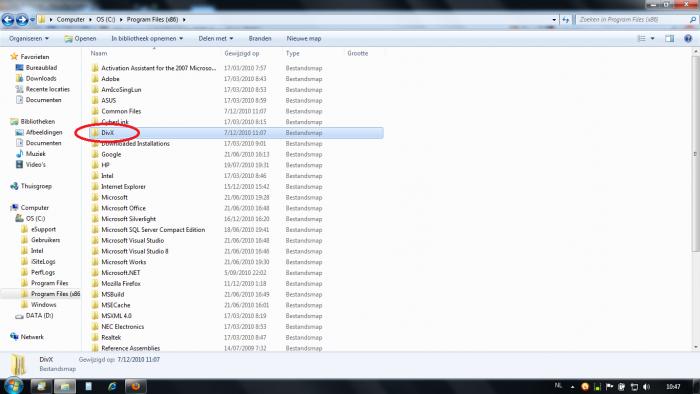Change view with the view icon
Image resolution: width=700 pixels, height=394 pixels.
[x=642, y=39]
